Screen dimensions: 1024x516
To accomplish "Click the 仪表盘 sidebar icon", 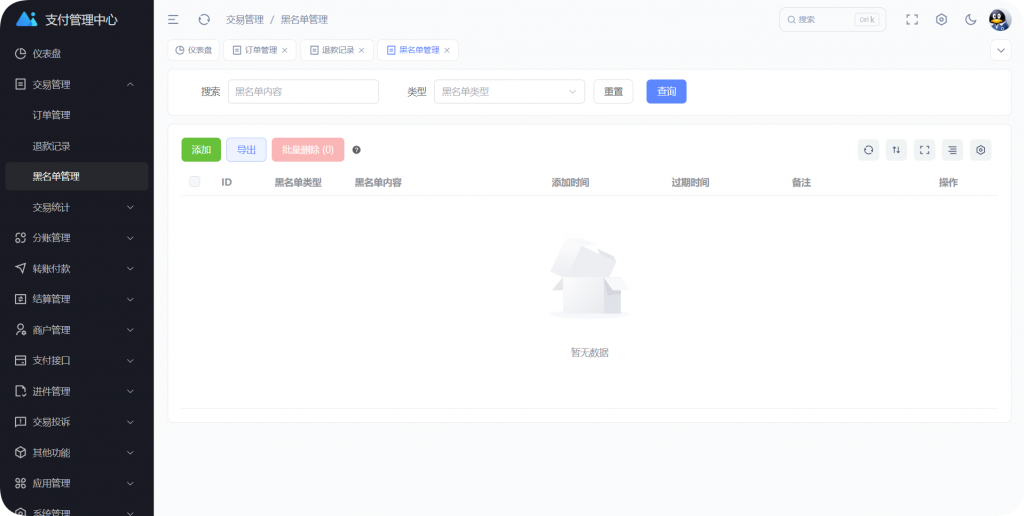I will (20, 54).
